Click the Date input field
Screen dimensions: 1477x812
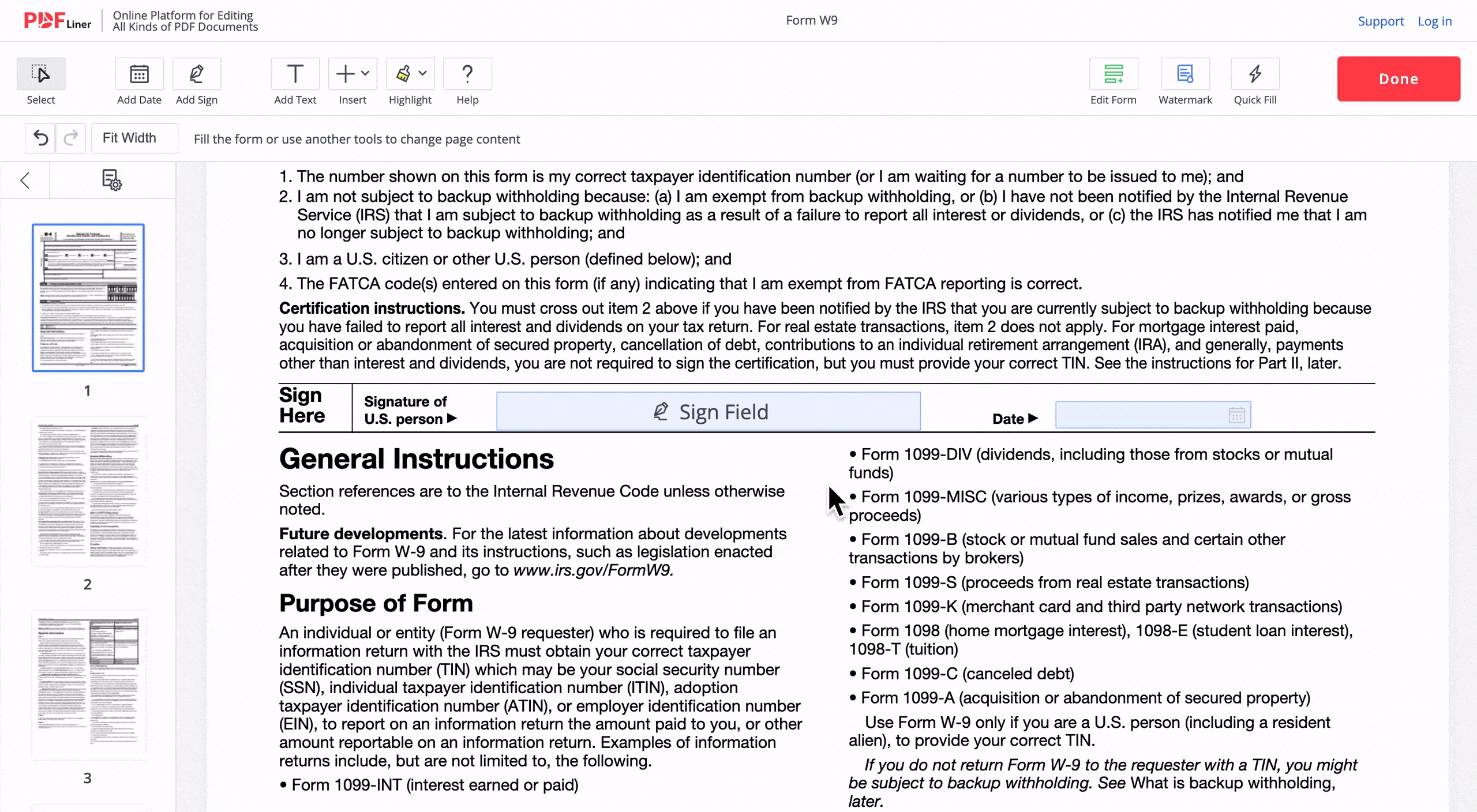point(1153,415)
